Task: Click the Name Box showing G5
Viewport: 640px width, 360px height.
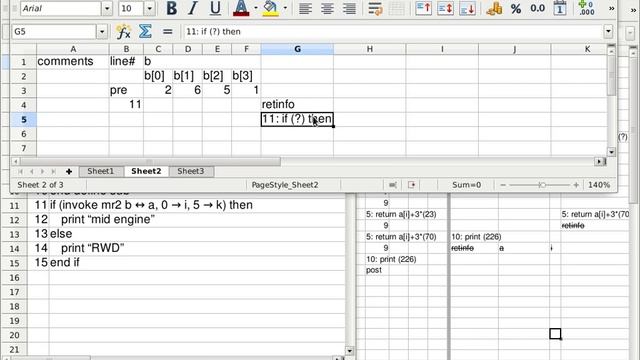Action: [54, 31]
